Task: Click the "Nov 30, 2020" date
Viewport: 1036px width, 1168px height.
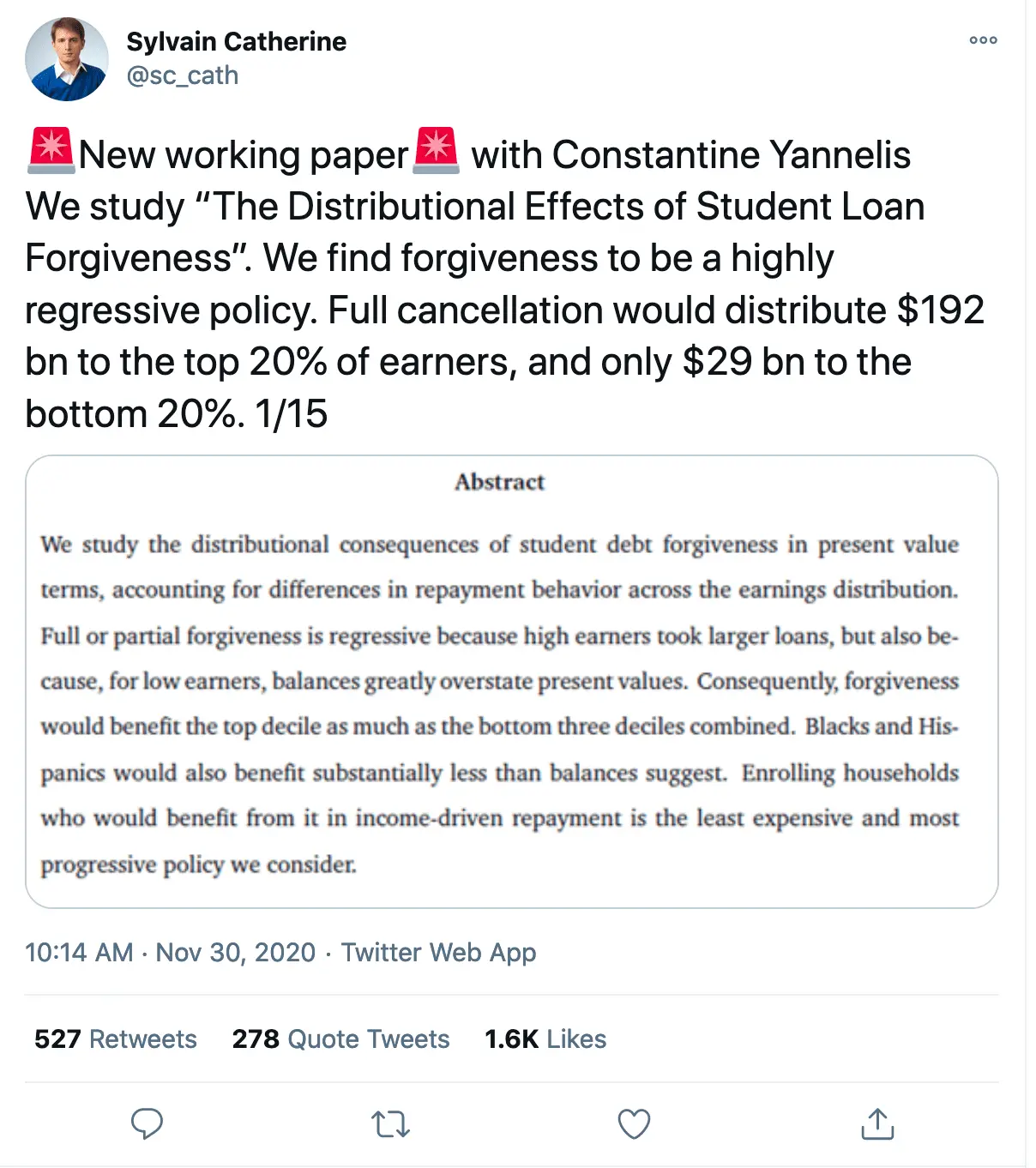Action: 236,953
